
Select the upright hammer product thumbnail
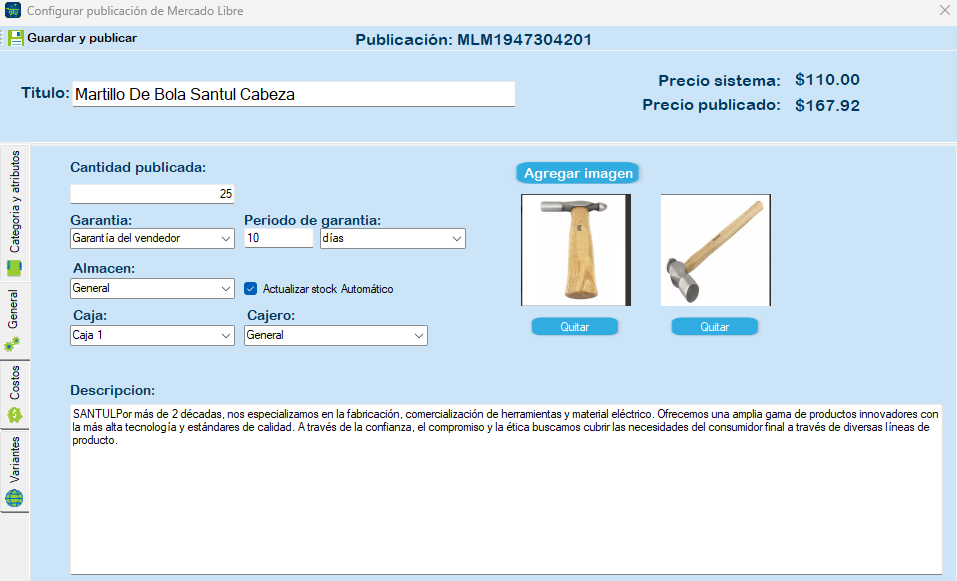575,250
